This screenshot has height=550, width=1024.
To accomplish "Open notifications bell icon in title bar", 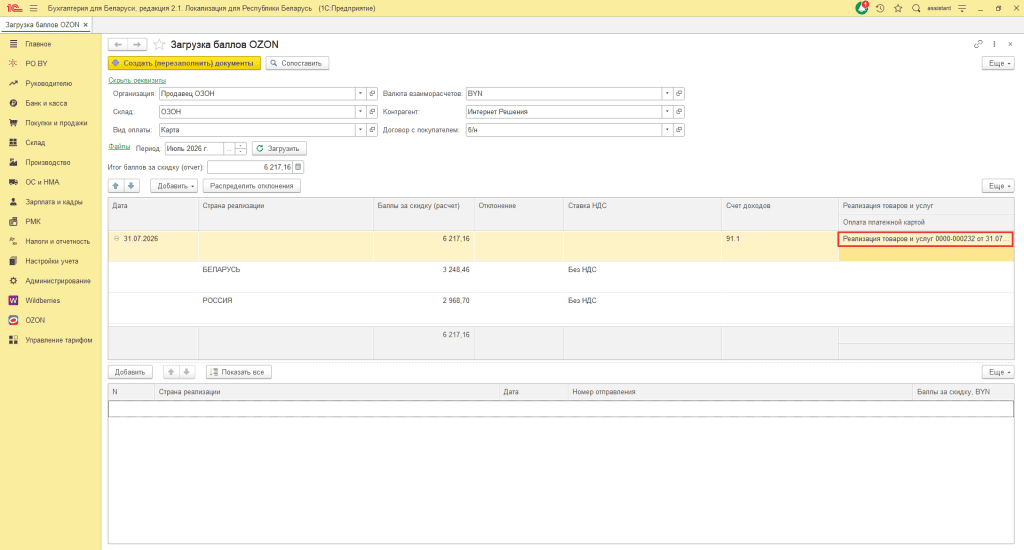I will pyautogui.click(x=862, y=8).
